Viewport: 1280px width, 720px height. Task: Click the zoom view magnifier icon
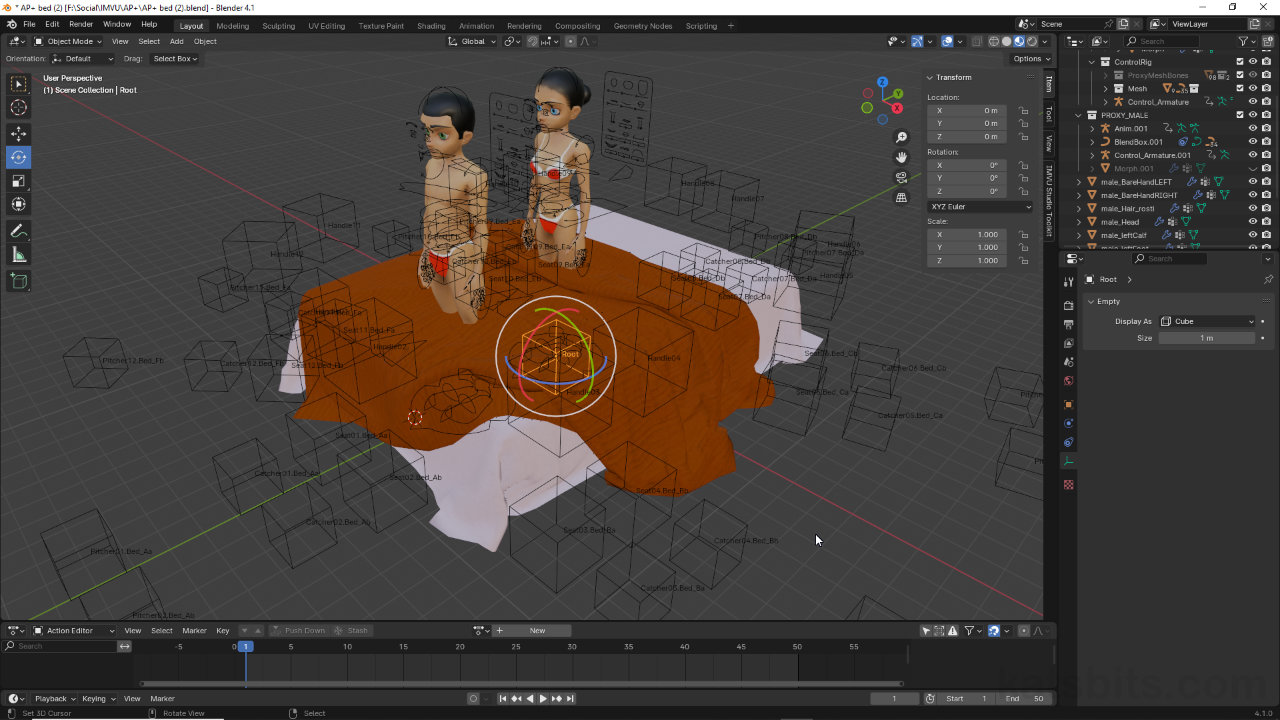coord(901,137)
